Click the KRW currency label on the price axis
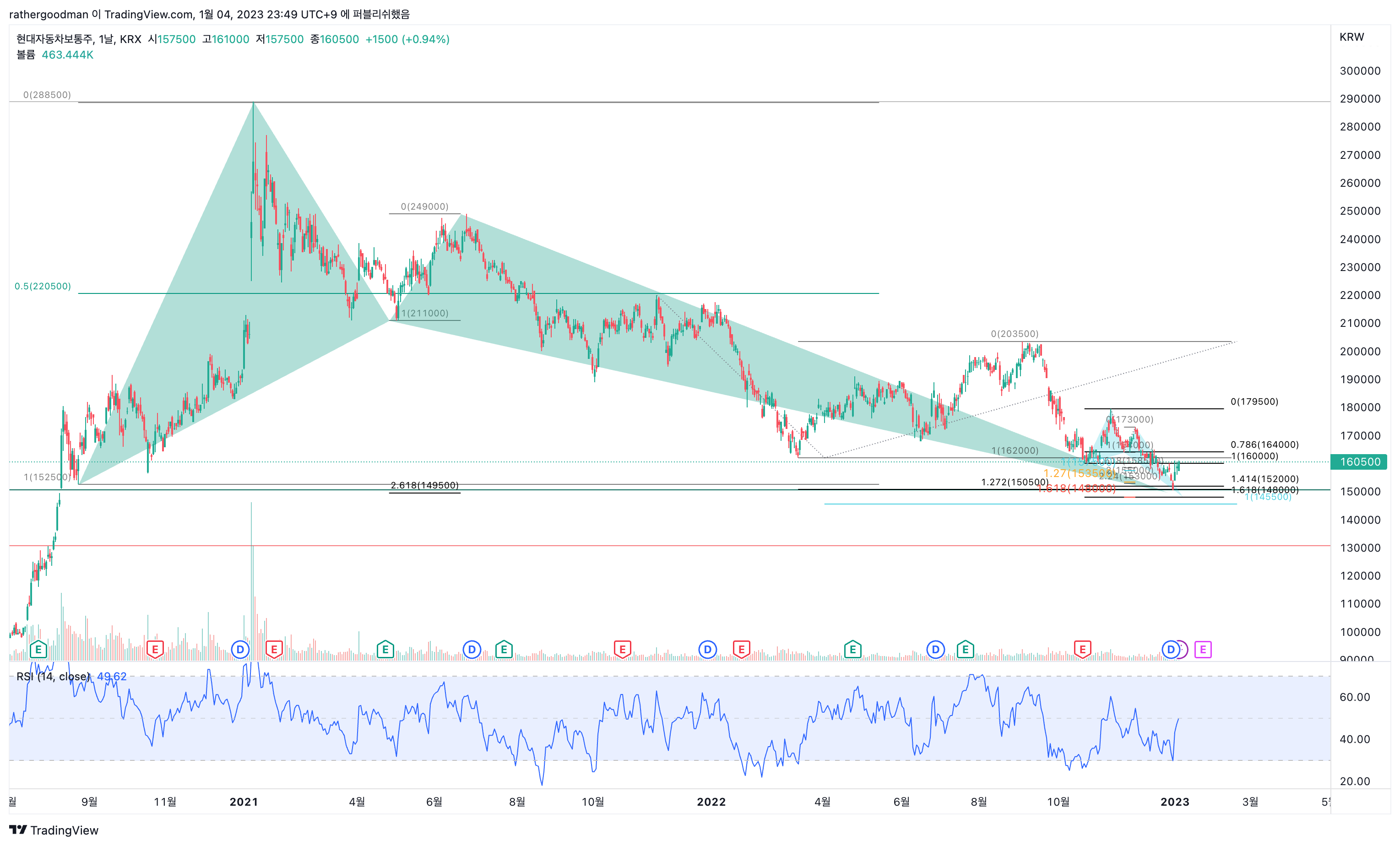The height and width of the screenshot is (846, 1400). click(x=1352, y=37)
